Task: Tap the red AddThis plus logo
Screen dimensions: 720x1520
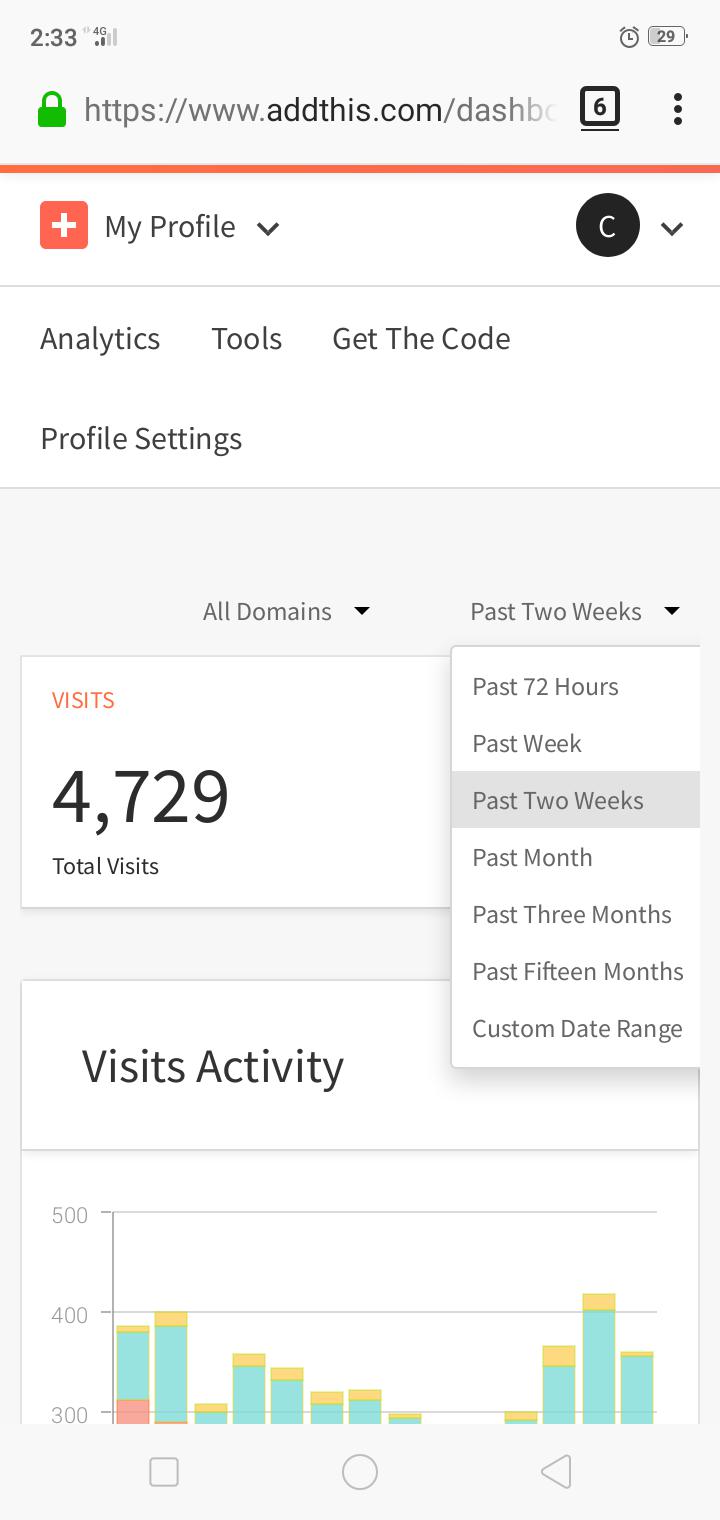Action: point(64,225)
